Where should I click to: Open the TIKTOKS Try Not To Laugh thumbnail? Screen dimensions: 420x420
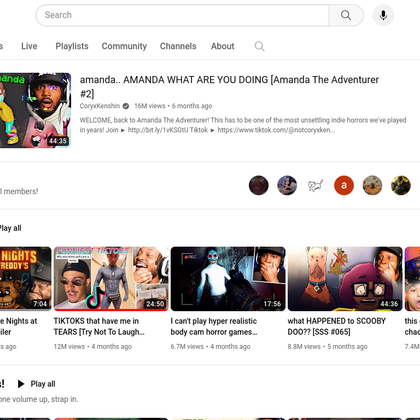(x=111, y=279)
